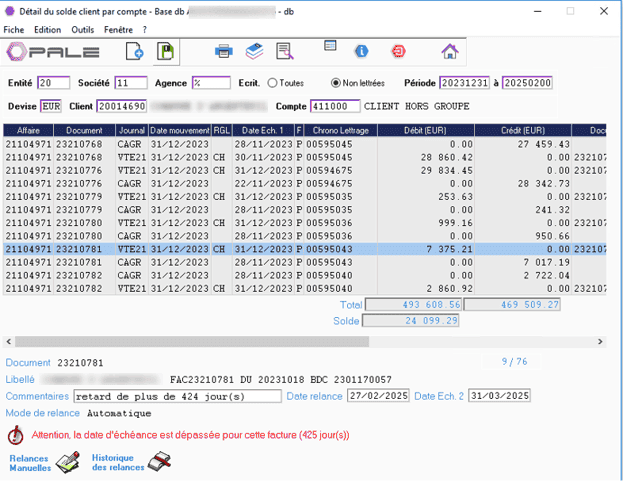Click the scrollbar right arrow

coord(600,341)
